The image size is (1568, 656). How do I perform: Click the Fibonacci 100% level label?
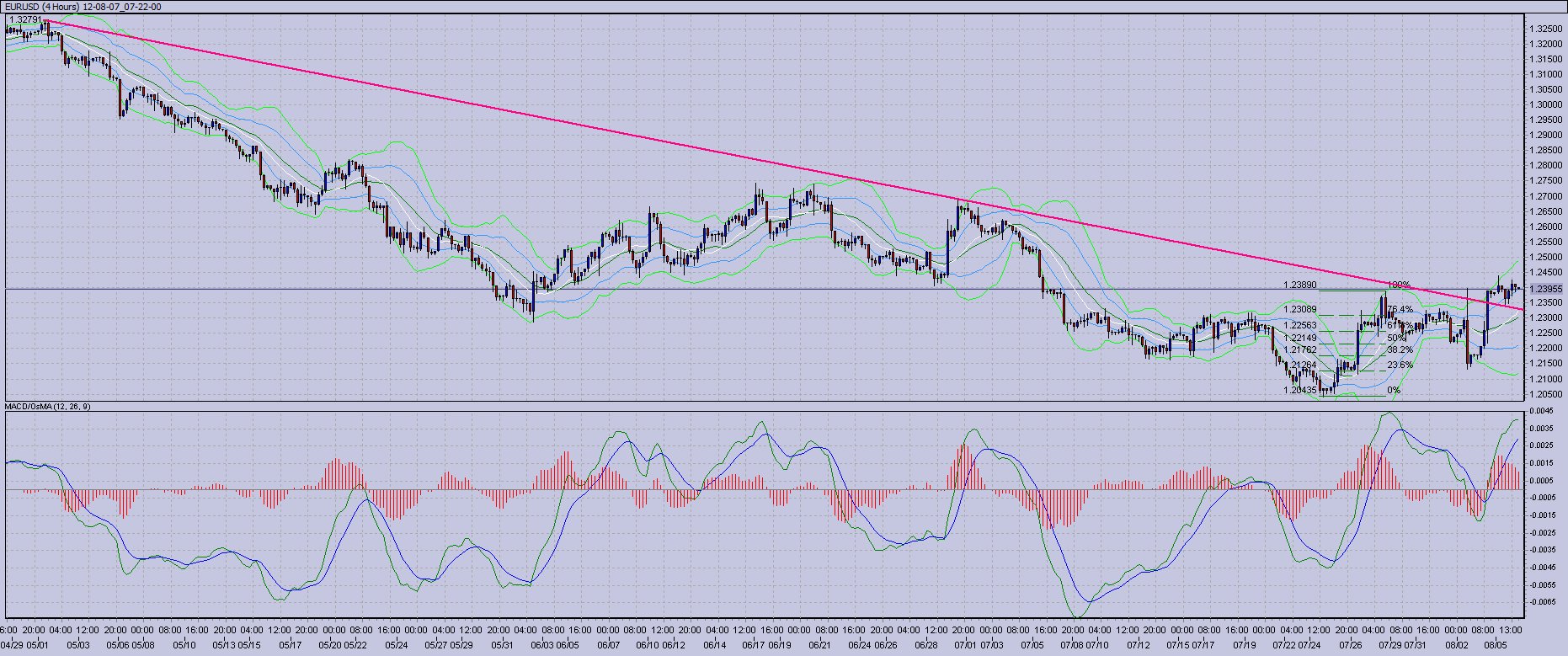[x=1399, y=285]
